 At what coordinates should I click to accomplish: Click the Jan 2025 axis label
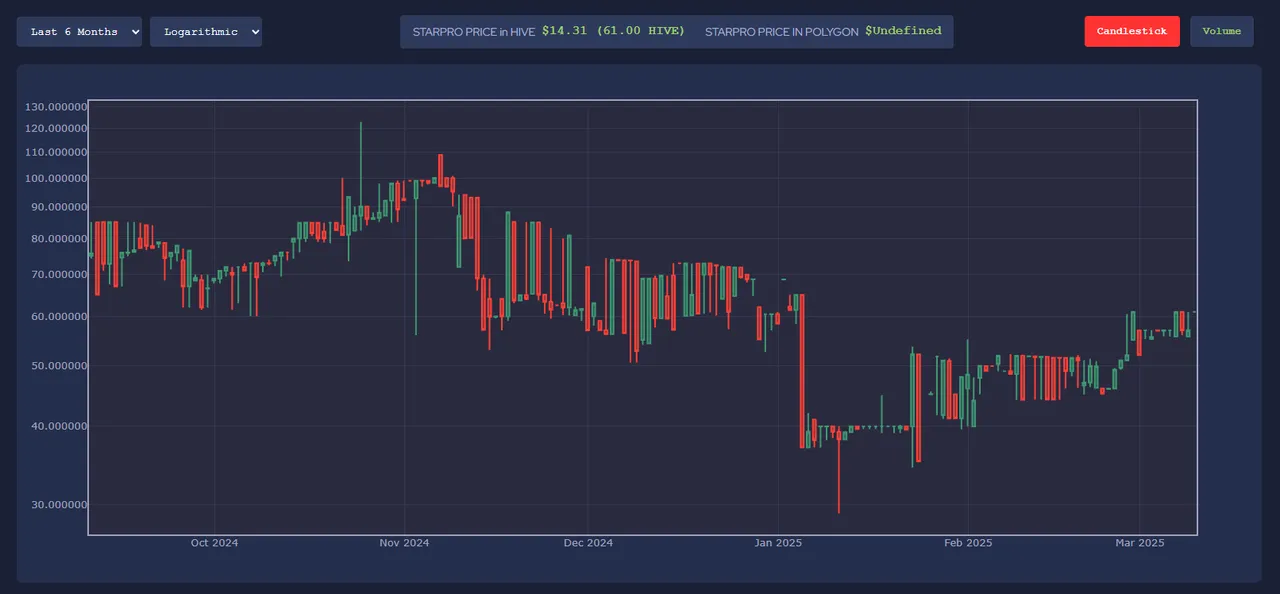778,543
